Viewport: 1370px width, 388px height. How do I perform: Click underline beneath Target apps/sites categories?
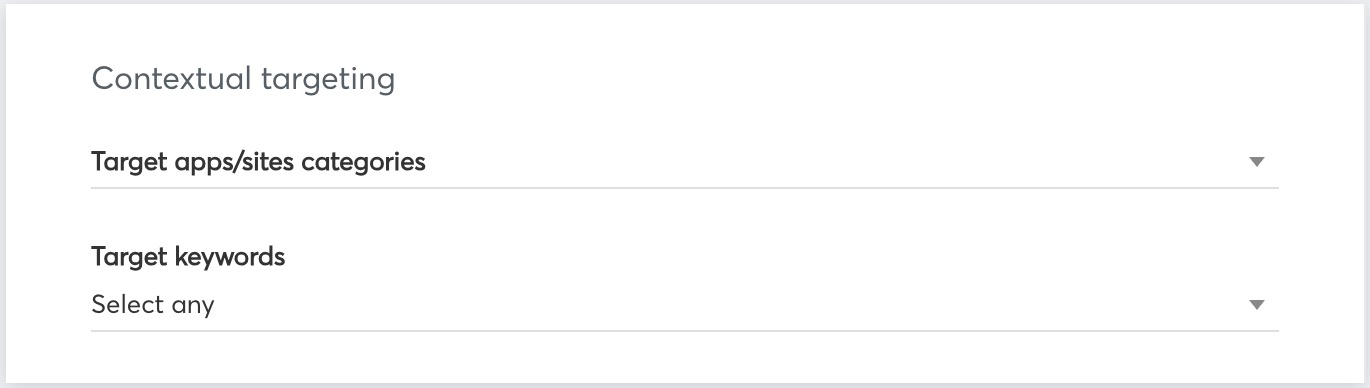pos(684,187)
